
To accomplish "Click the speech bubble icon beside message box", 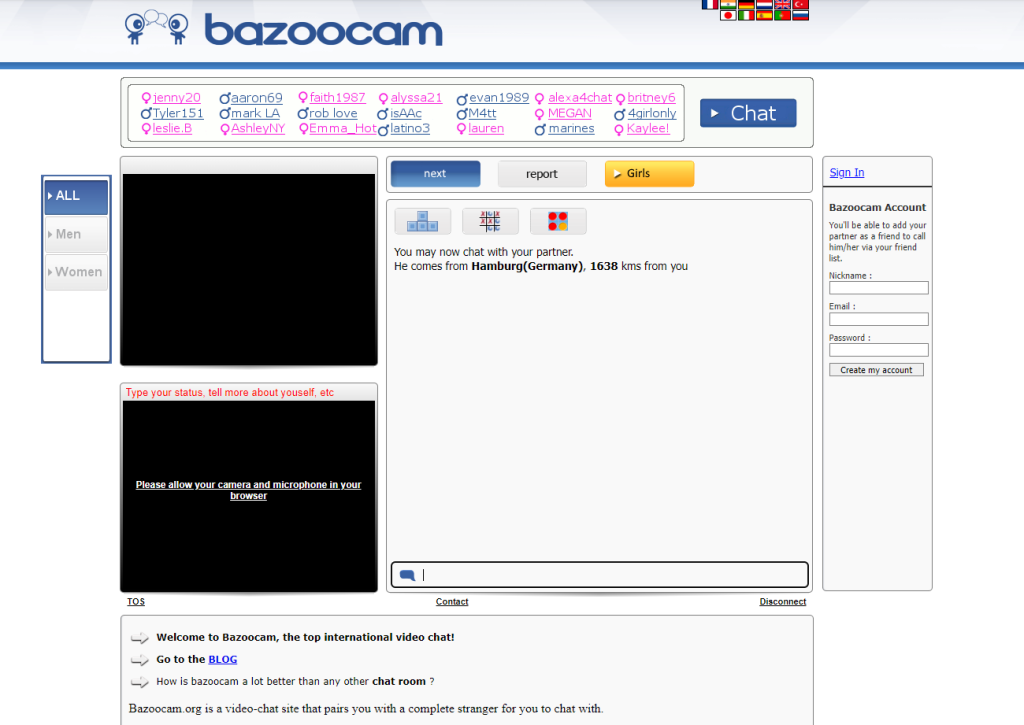I will click(x=406, y=574).
